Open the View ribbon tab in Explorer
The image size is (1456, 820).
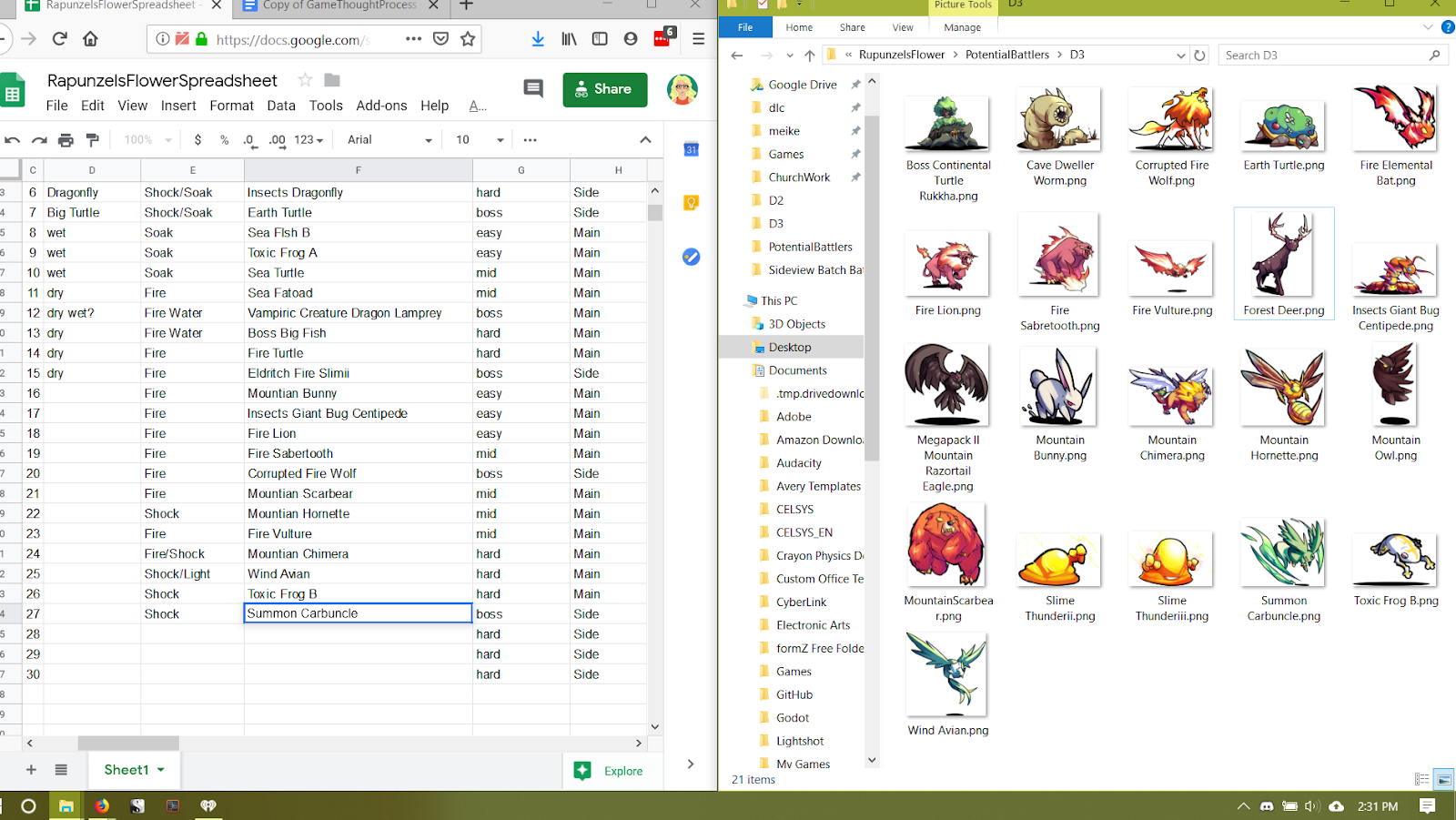[x=903, y=27]
